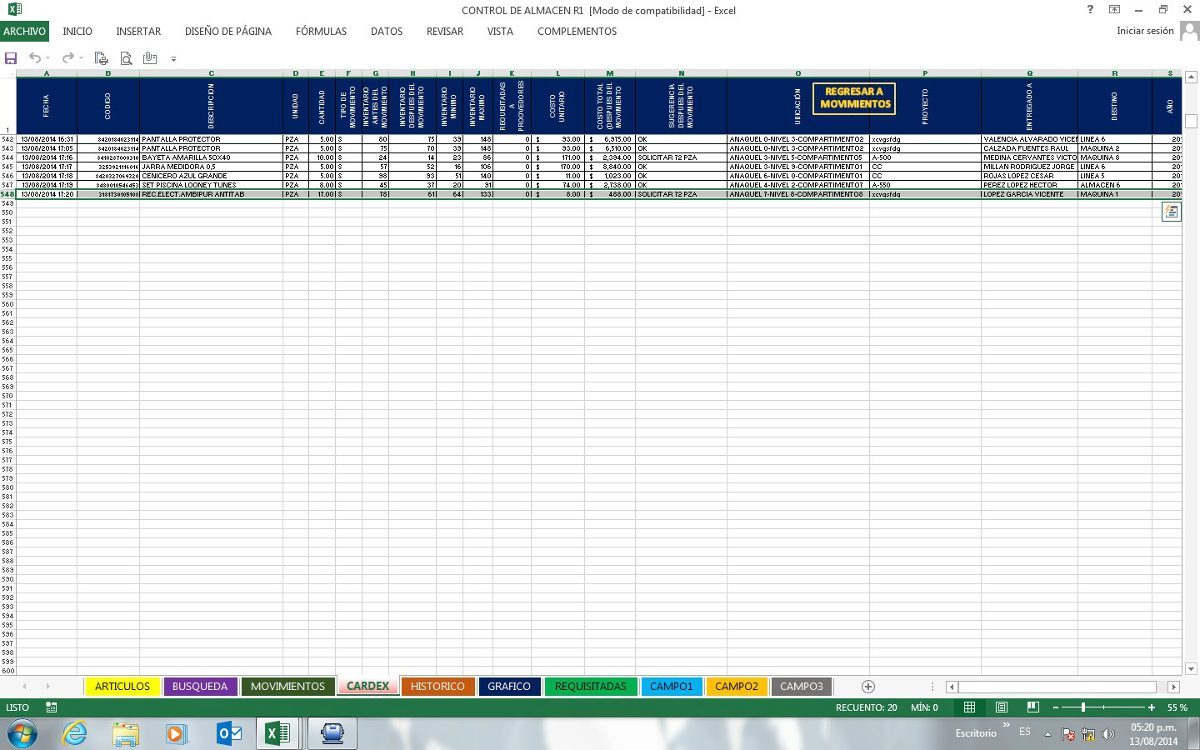The height and width of the screenshot is (750, 1200).
Task: Save the workbook with the floppy disk icon
Action: [11, 58]
